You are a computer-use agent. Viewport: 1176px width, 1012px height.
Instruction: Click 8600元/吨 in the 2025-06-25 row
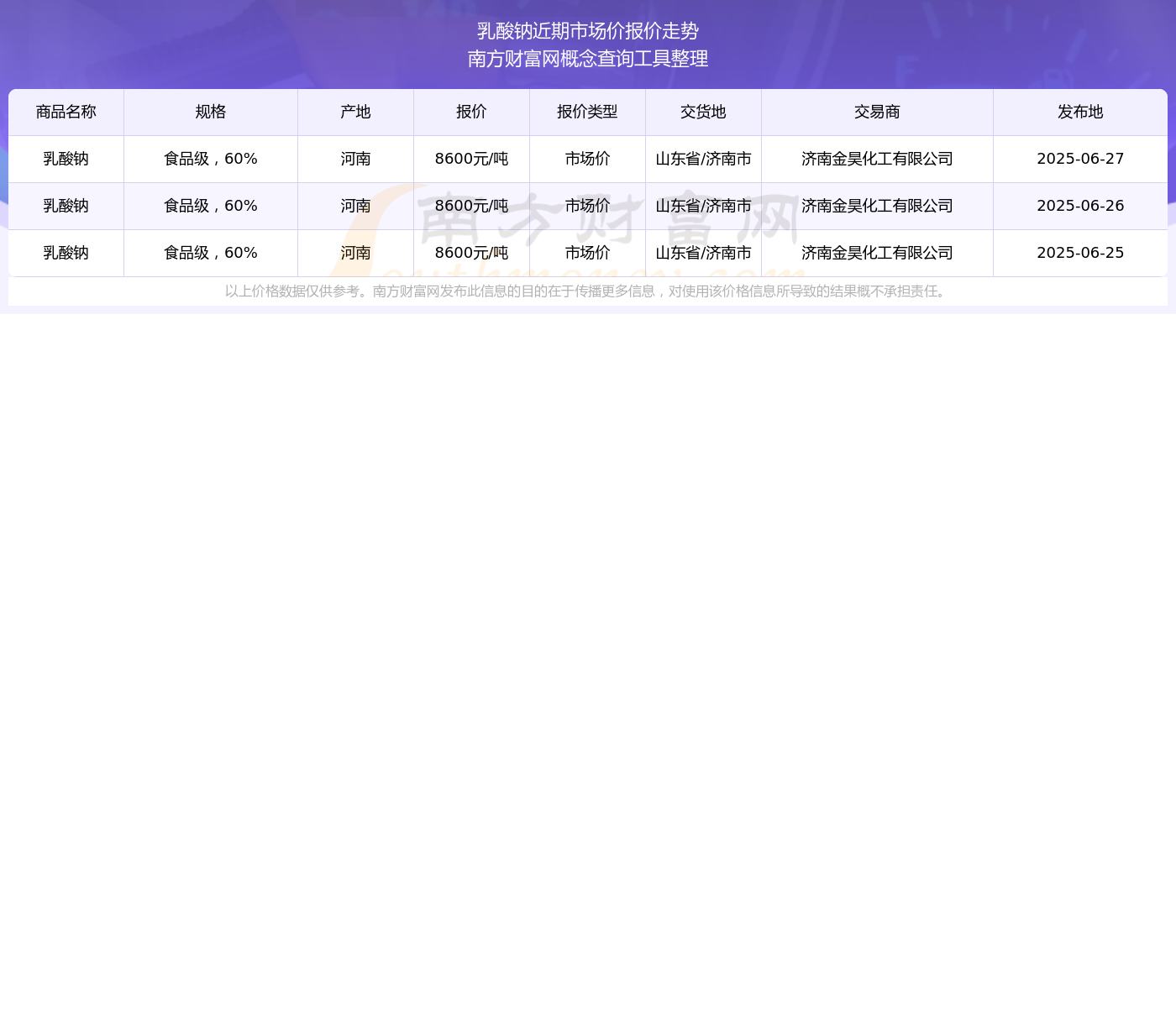471,253
